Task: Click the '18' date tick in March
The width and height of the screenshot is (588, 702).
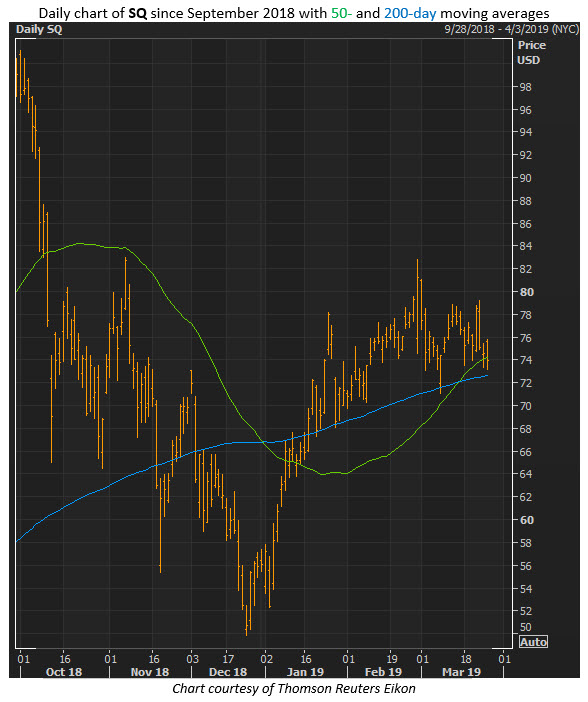Action: pos(466,659)
